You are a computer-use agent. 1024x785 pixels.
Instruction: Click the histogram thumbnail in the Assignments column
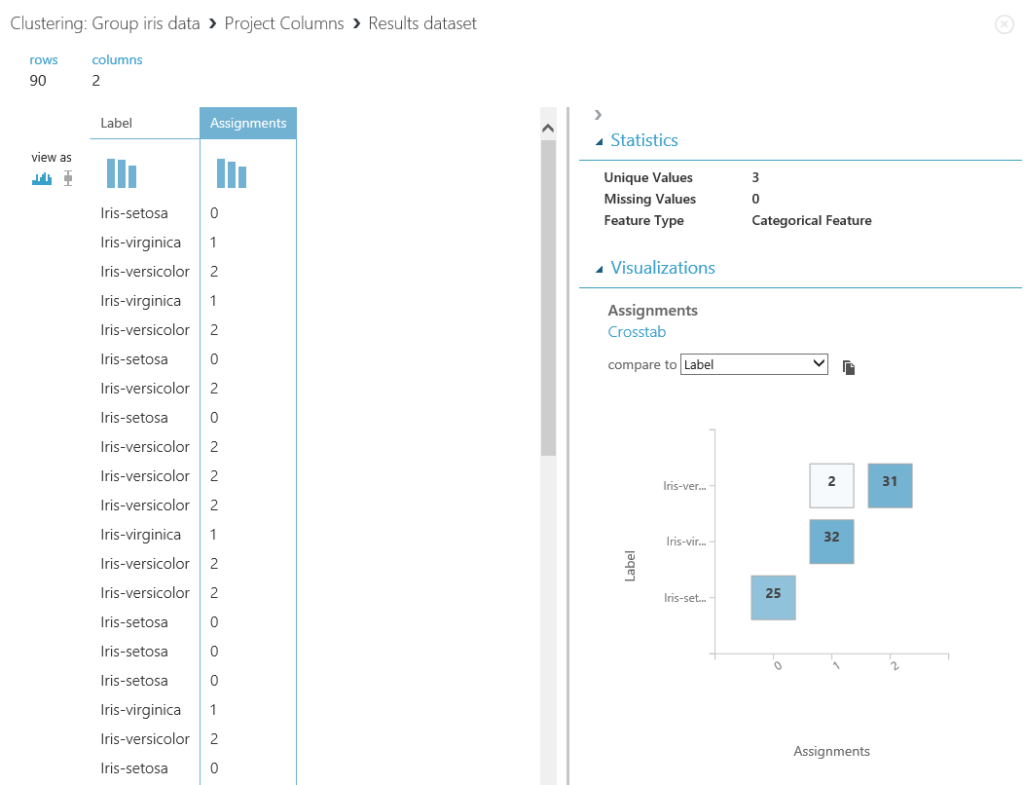(231, 172)
